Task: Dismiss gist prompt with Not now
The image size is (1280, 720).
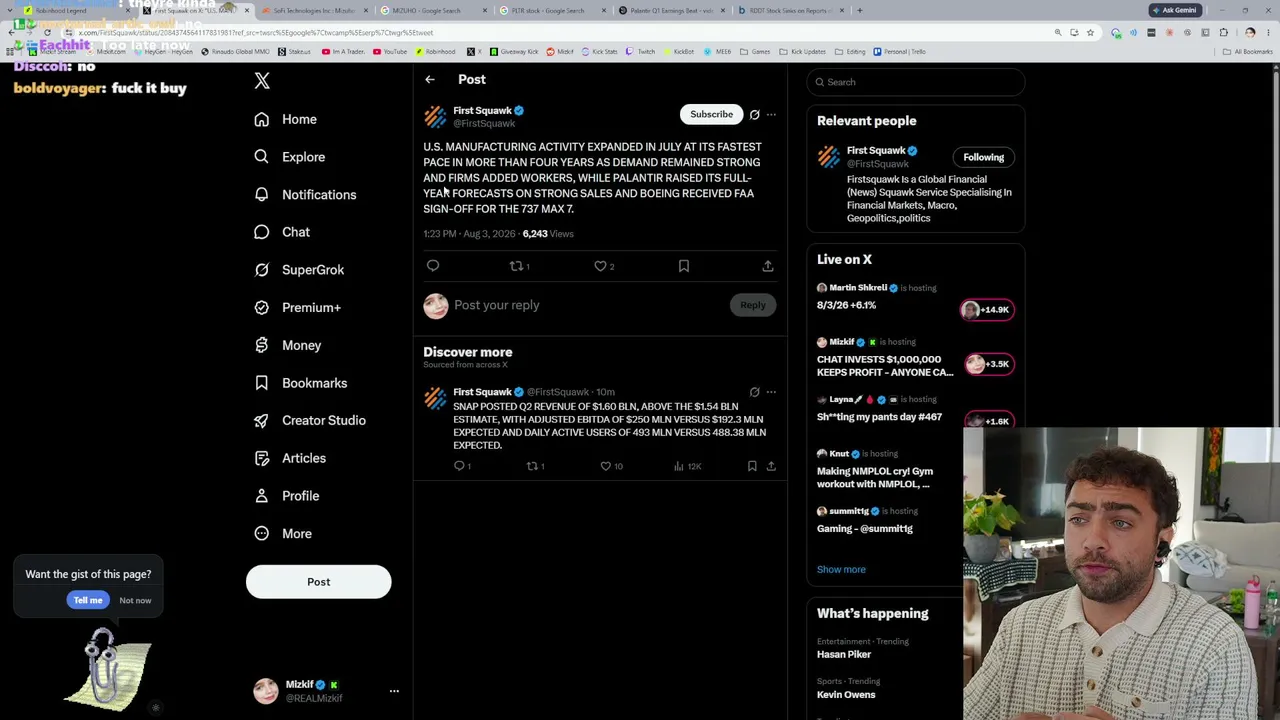Action: 135,601
